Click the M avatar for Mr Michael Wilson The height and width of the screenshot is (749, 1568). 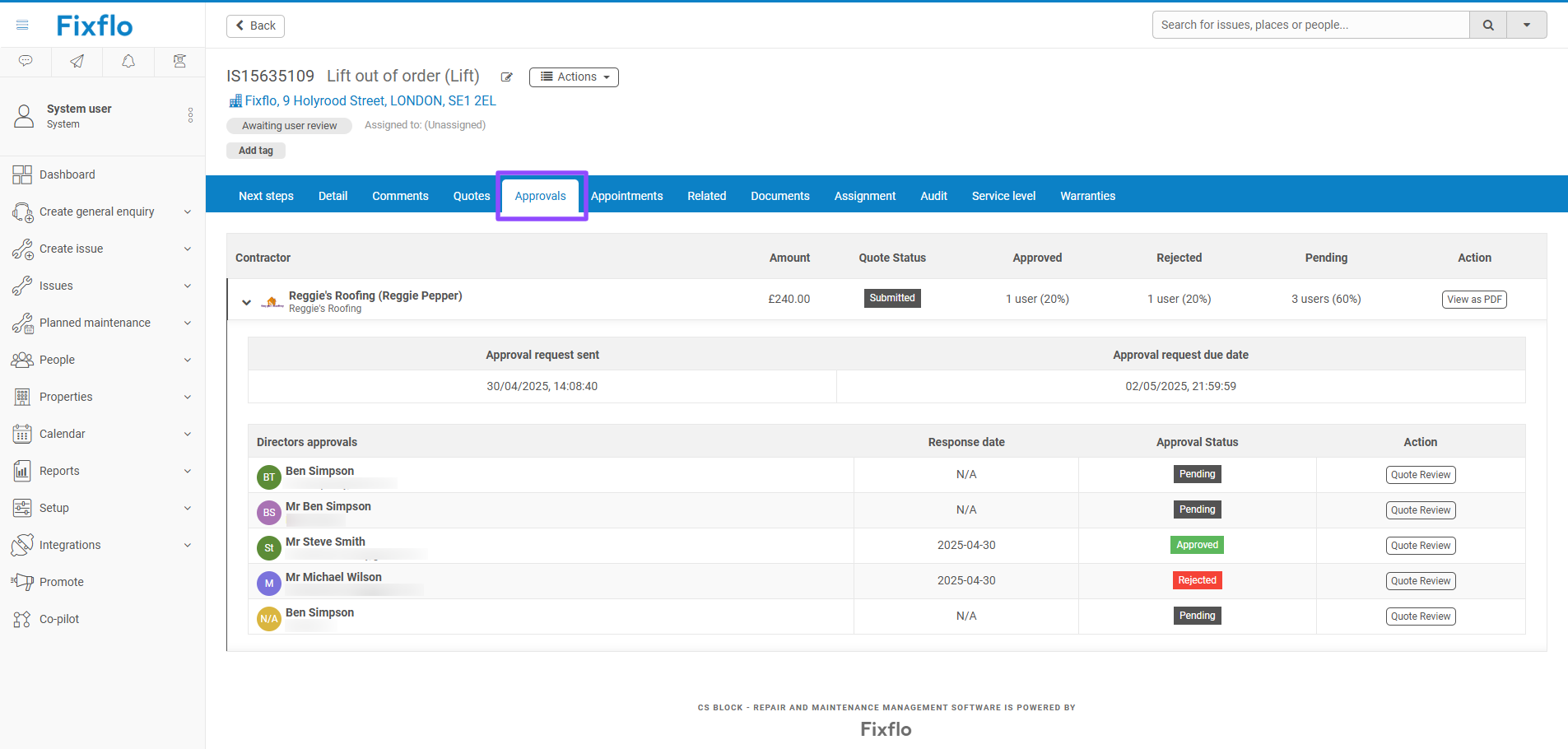coord(269,584)
